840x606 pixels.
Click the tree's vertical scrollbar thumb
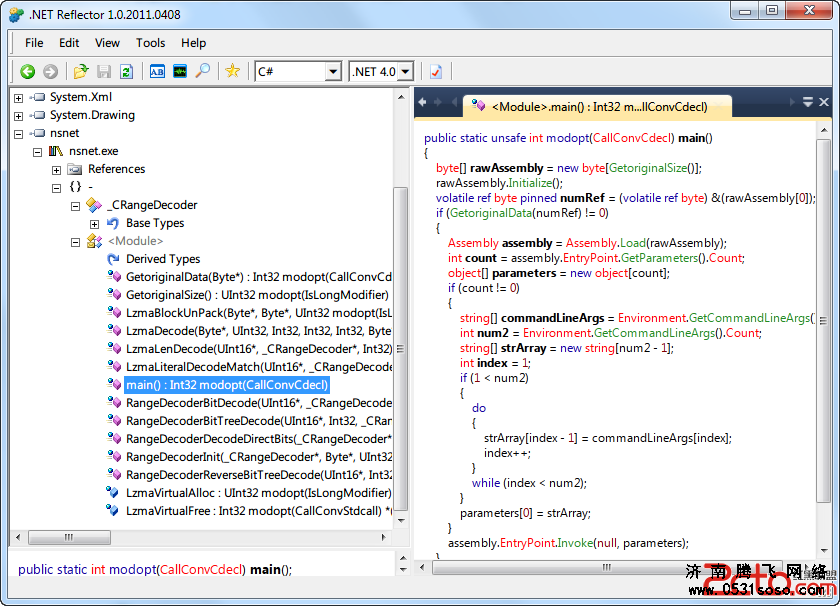point(400,349)
